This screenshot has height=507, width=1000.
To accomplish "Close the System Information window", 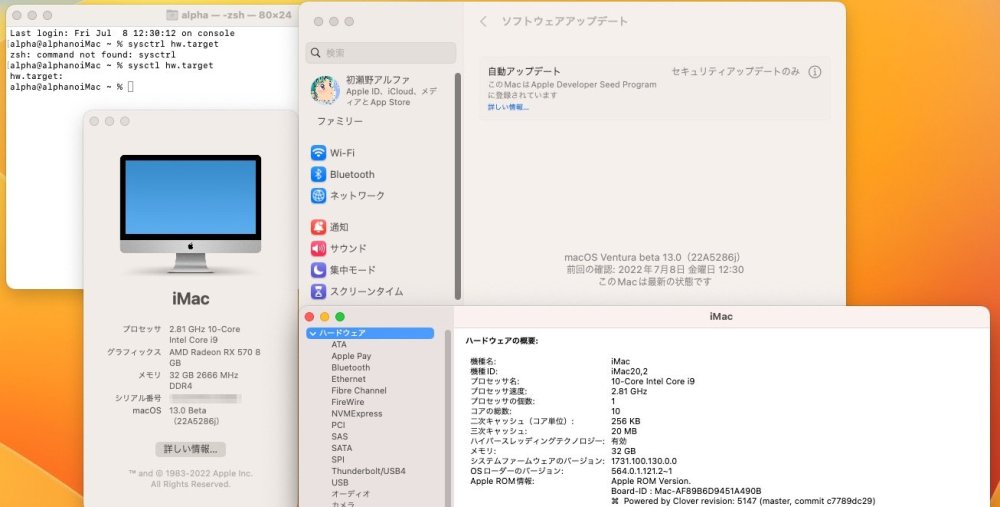I will point(309,317).
